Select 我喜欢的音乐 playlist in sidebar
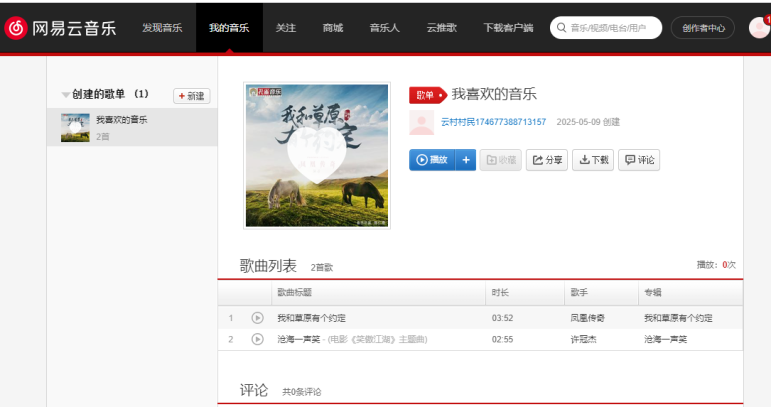The image size is (771, 407). 121,120
